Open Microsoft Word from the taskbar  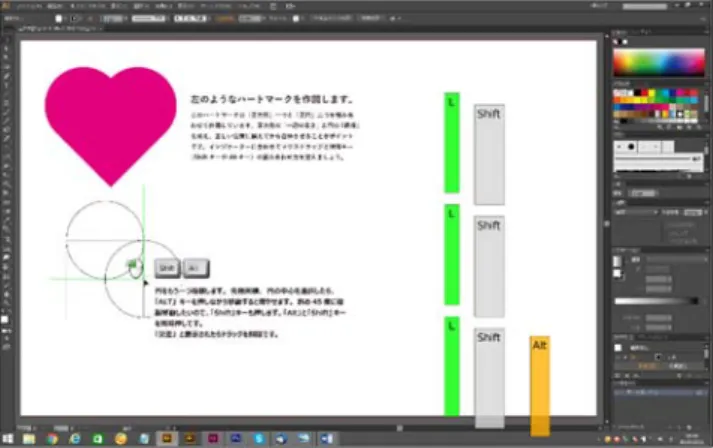click(327, 439)
